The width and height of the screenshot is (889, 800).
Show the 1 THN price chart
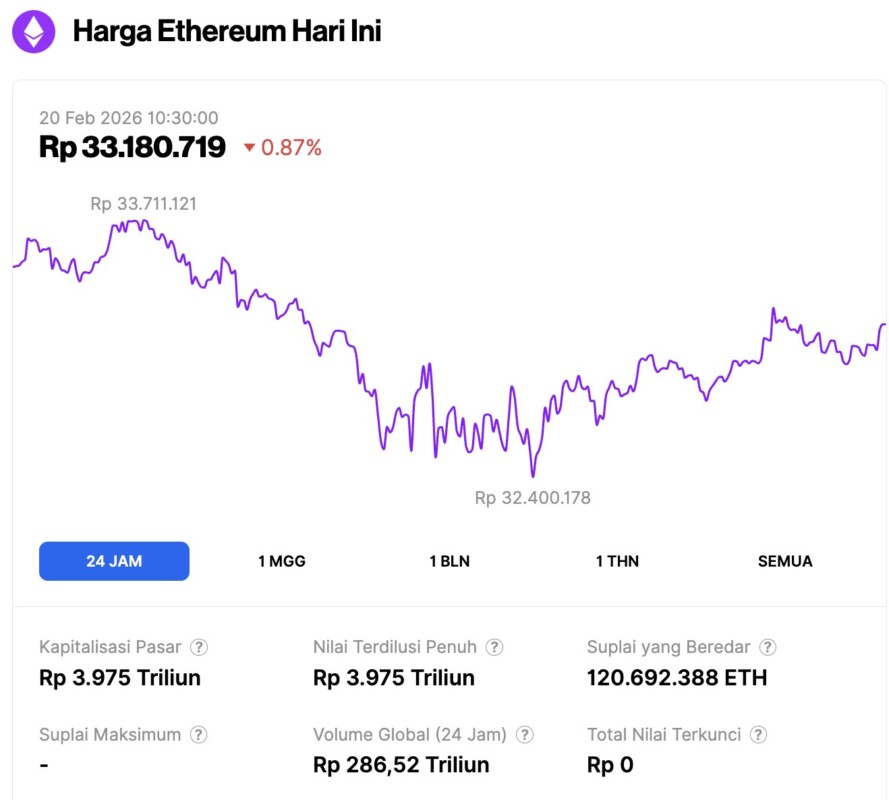click(x=617, y=561)
